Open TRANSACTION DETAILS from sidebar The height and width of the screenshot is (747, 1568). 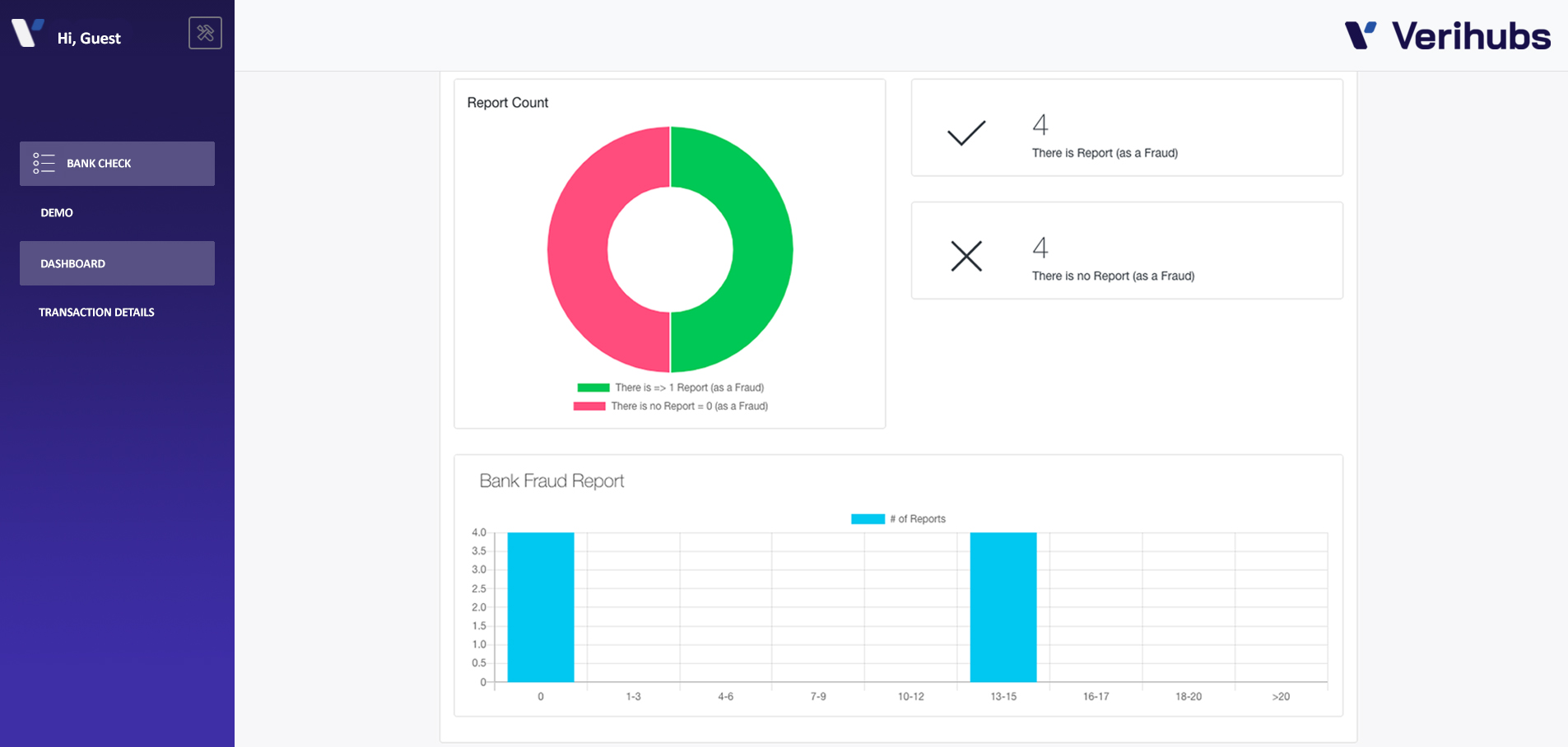click(x=96, y=313)
